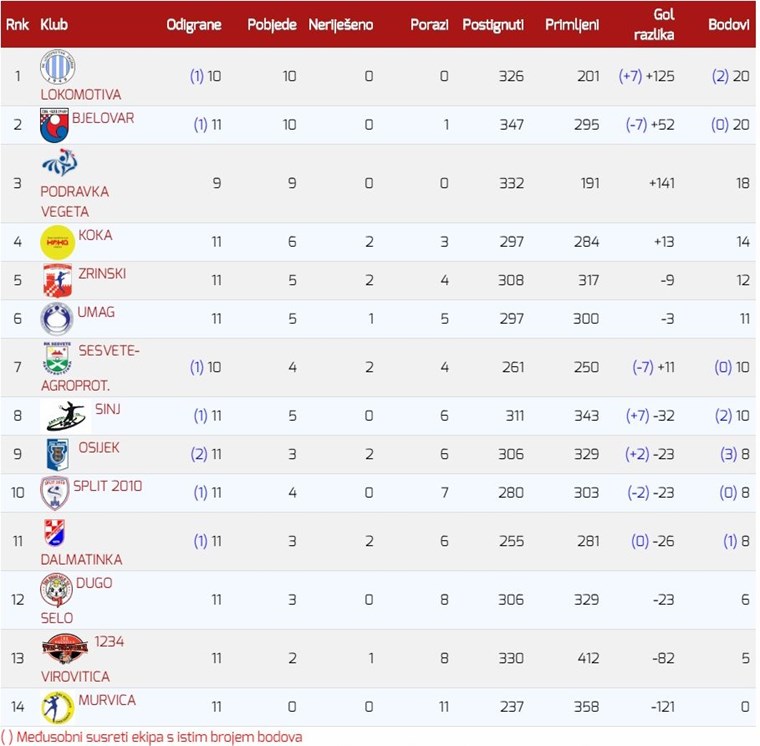Click the Zrinski club crest

[x=57, y=280]
